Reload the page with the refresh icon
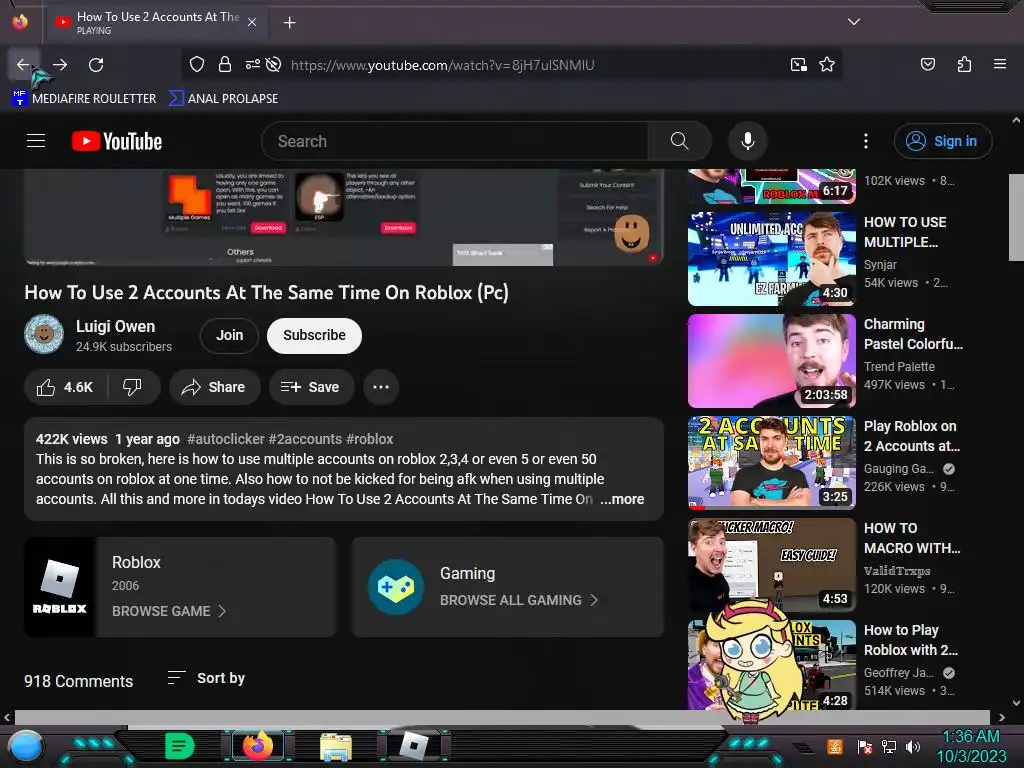This screenshot has height=768, width=1024. [x=96, y=65]
